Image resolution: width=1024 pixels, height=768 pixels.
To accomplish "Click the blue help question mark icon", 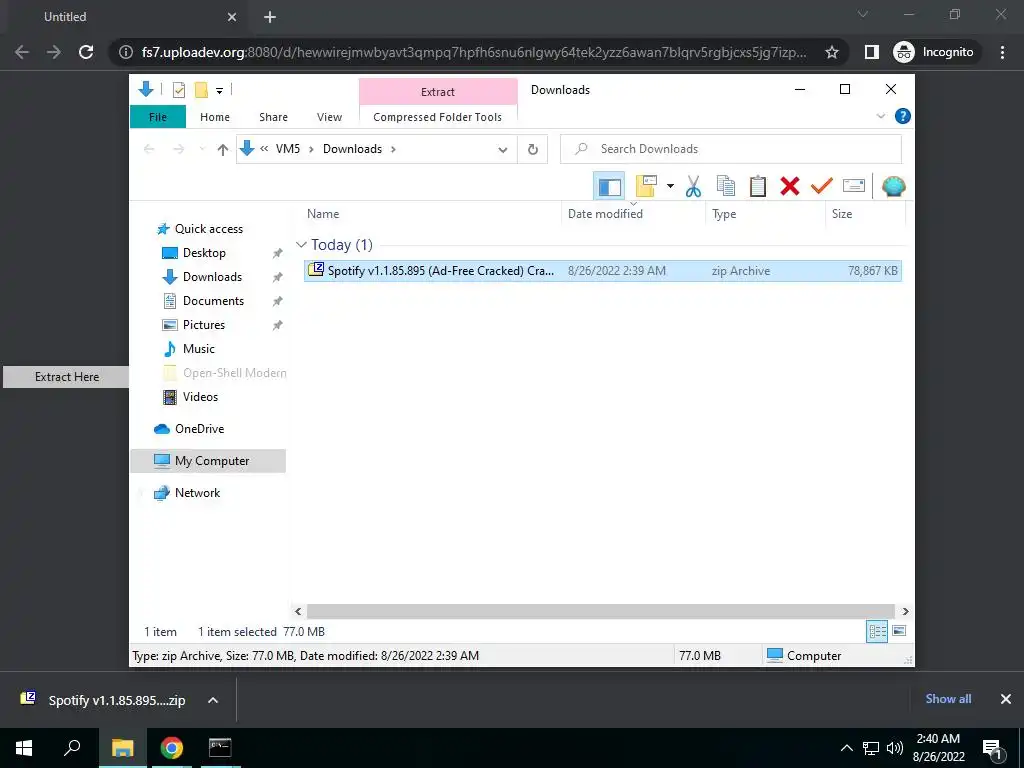I will tap(903, 116).
